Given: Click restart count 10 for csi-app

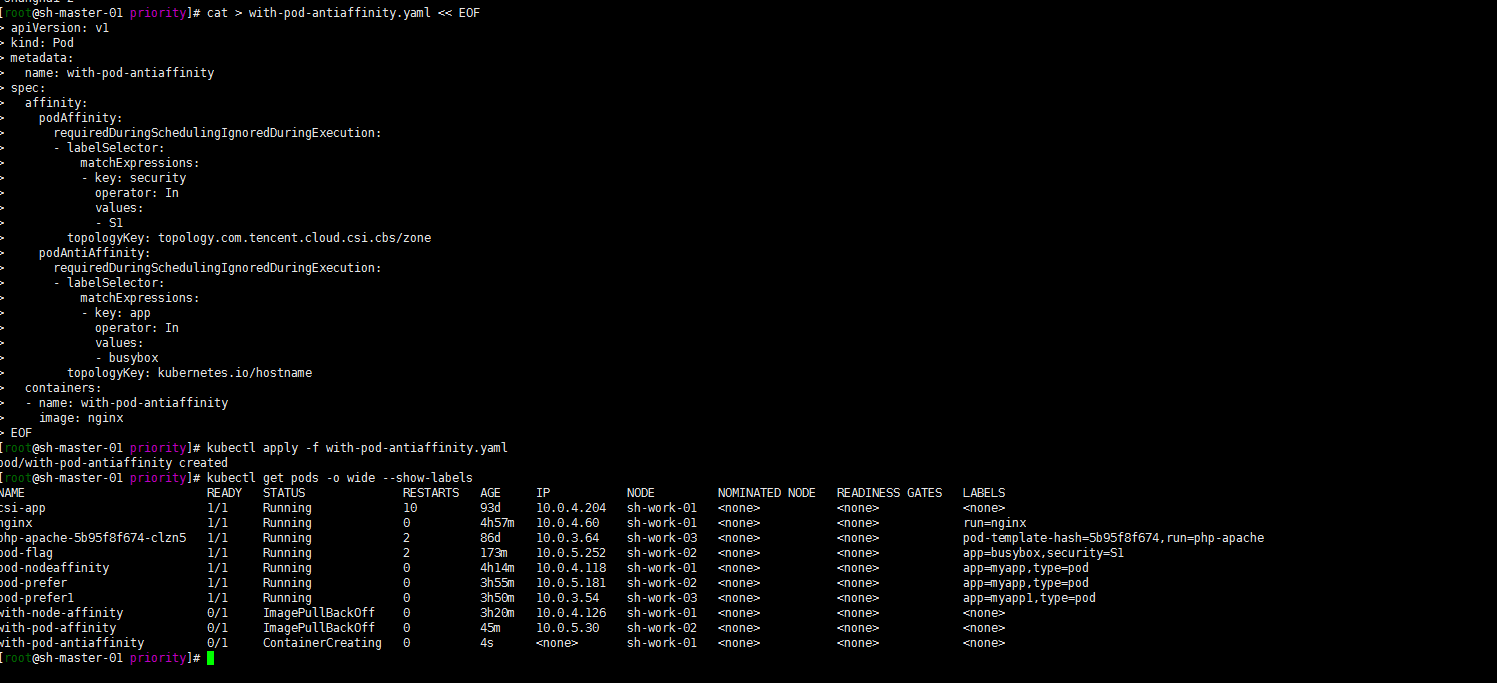Looking at the screenshot, I should (x=410, y=508).
